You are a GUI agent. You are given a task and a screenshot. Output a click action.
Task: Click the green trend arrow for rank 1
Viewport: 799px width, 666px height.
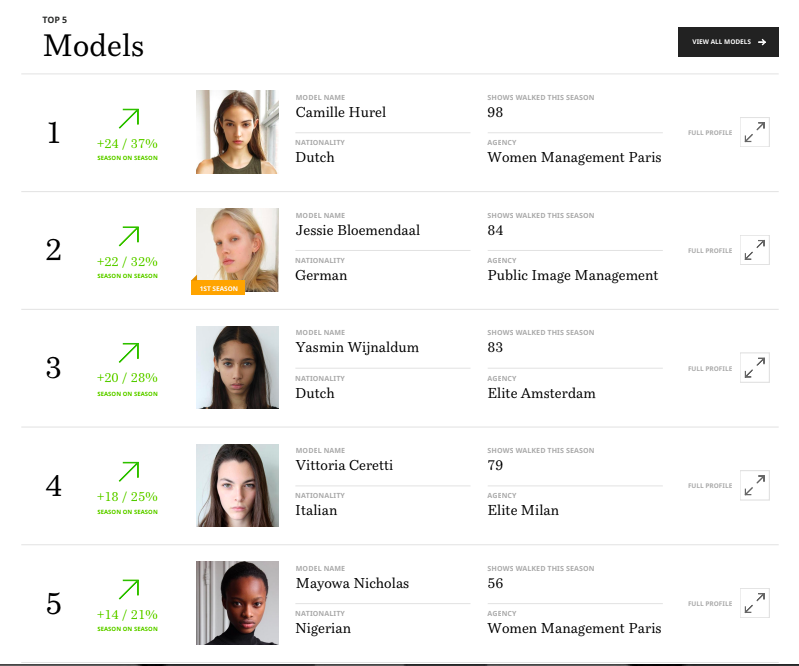coord(128,119)
